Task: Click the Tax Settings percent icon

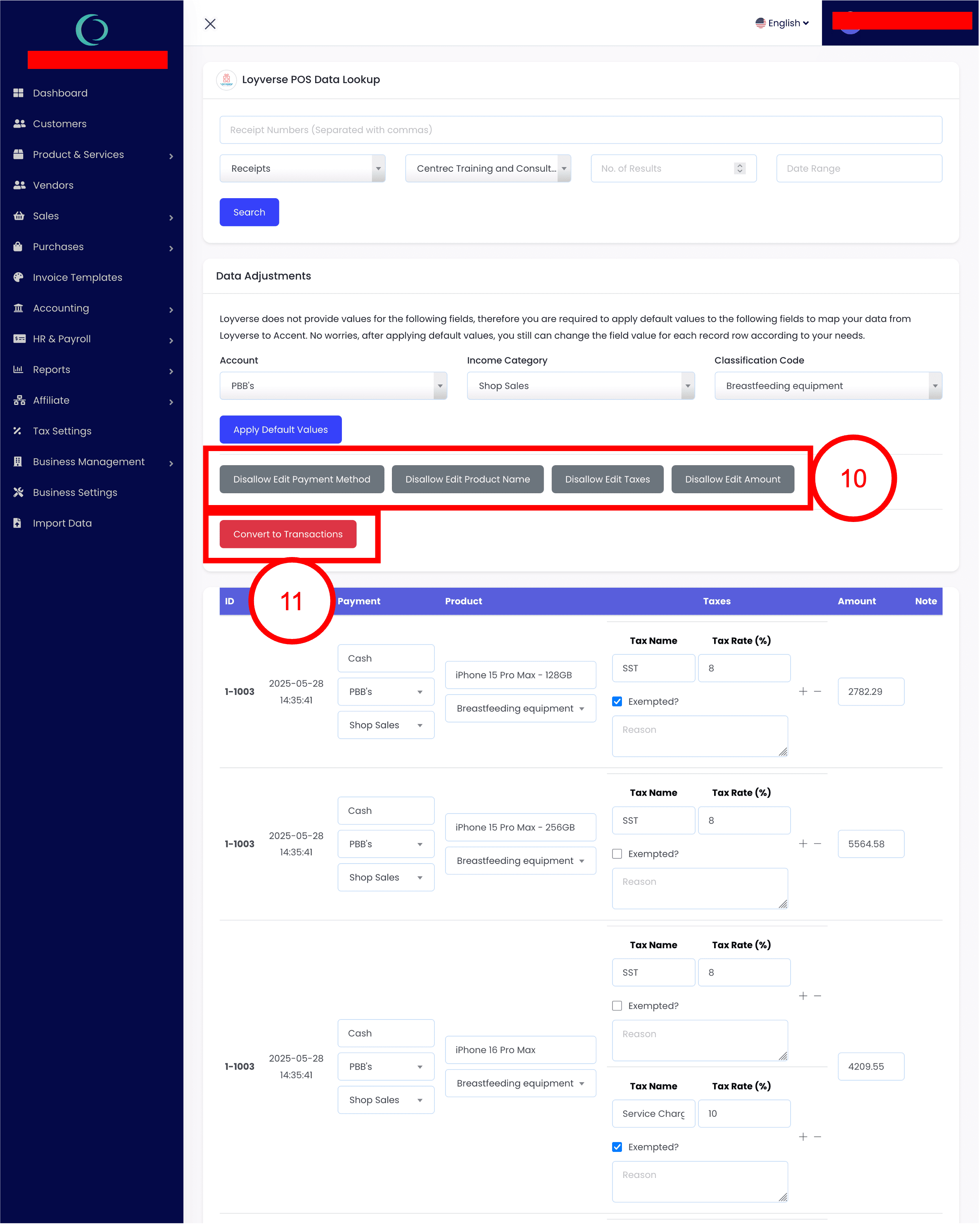Action: point(18,431)
